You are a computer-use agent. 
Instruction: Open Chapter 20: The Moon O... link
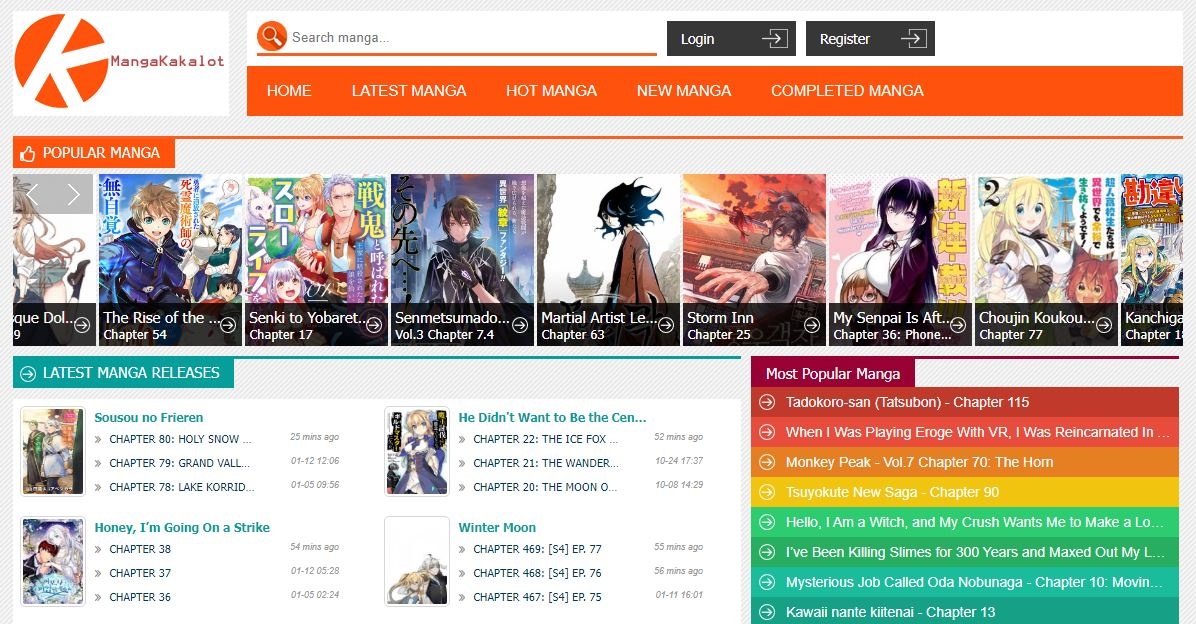click(545, 487)
